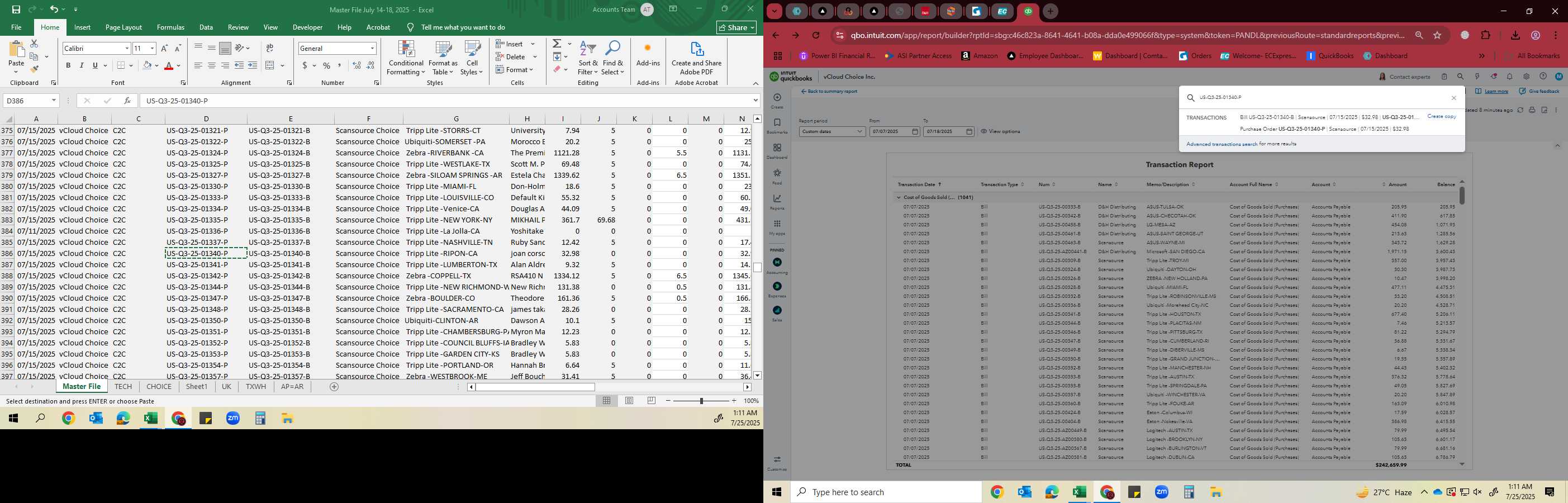This screenshot has width=1568, height=503.
Task: Open Sort & Filter menu
Action: [588, 59]
